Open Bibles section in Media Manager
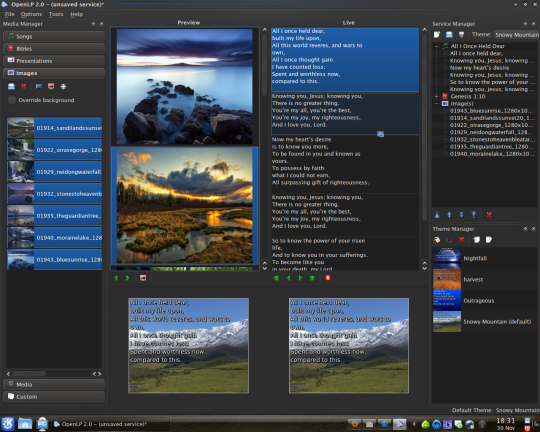Screen dimensions: 540x432 54,49
